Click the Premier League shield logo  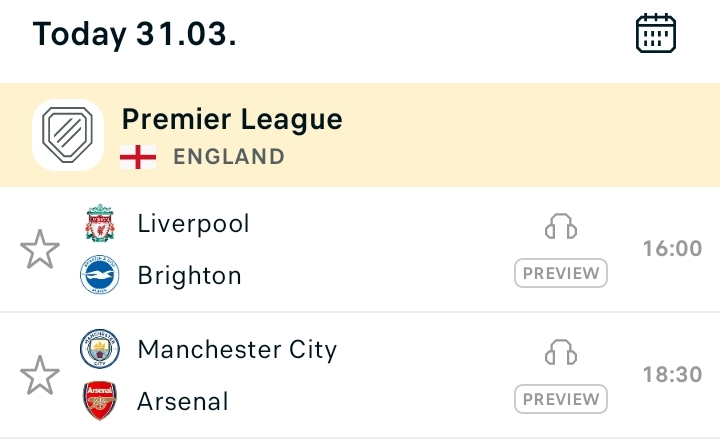[68, 135]
